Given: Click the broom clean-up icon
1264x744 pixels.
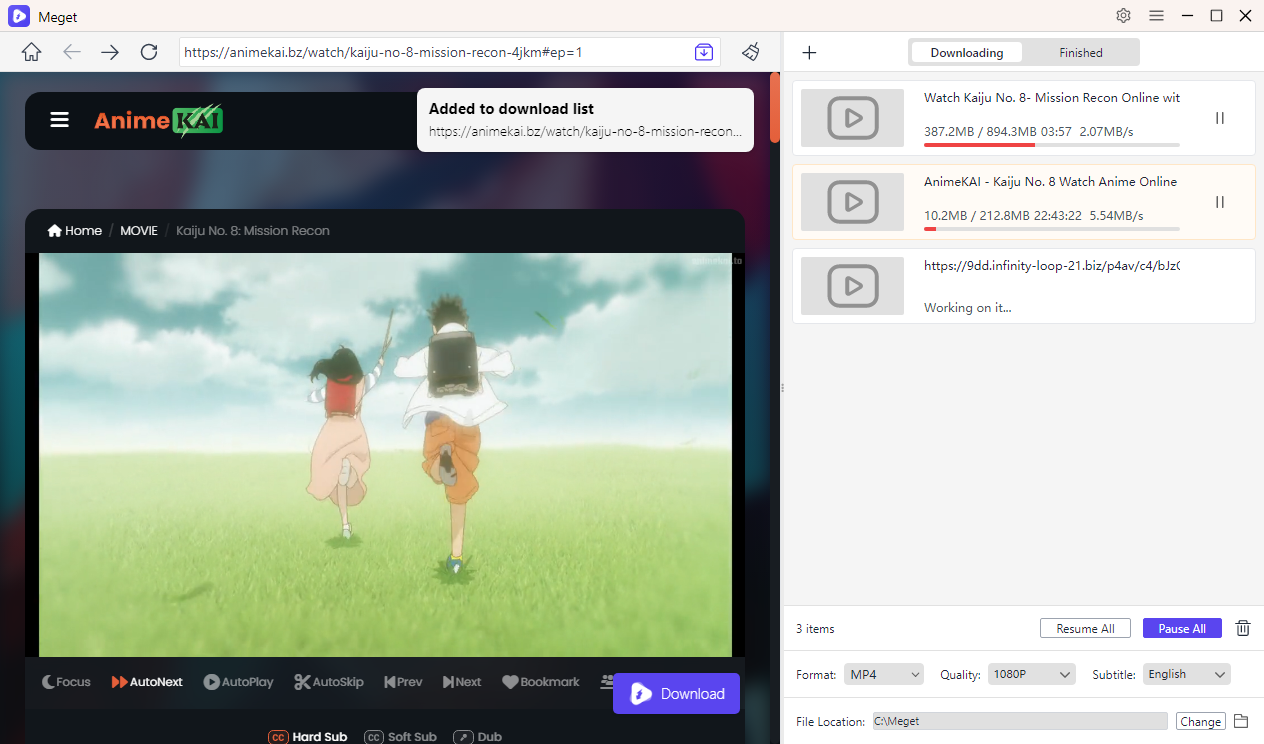Looking at the screenshot, I should tap(751, 52).
